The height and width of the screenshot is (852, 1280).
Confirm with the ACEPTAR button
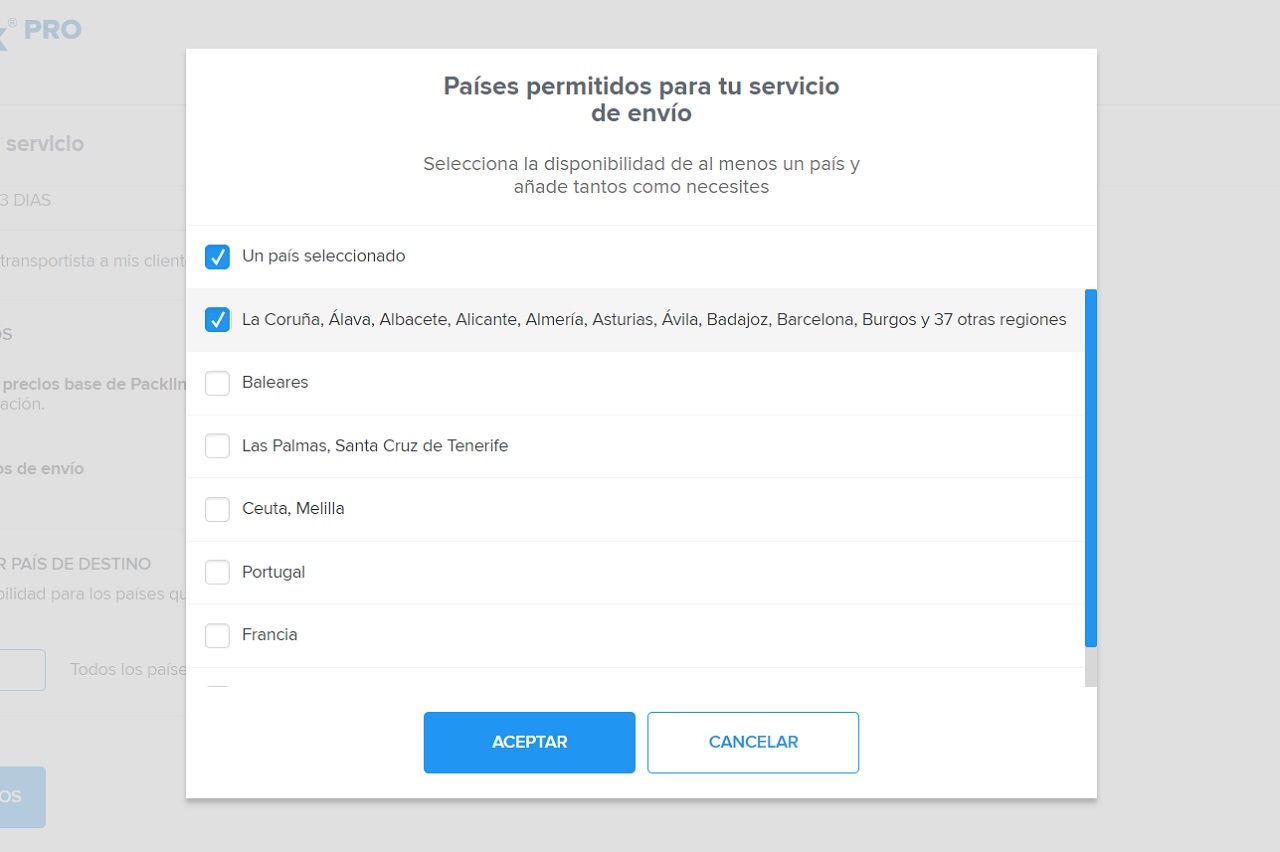(529, 742)
